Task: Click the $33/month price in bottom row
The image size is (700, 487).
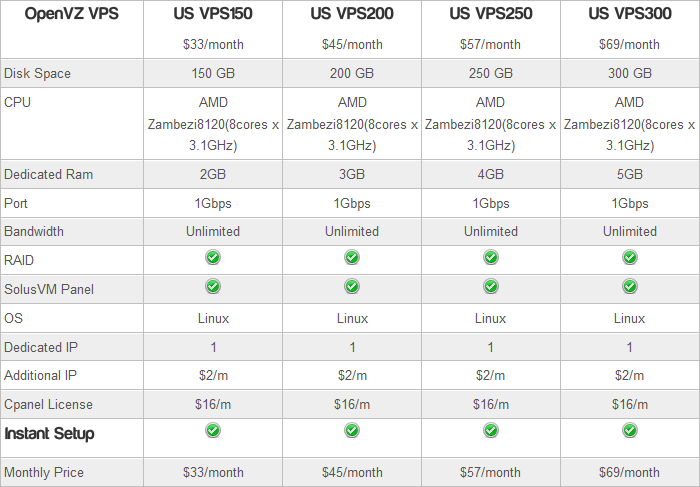Action: click(213, 472)
